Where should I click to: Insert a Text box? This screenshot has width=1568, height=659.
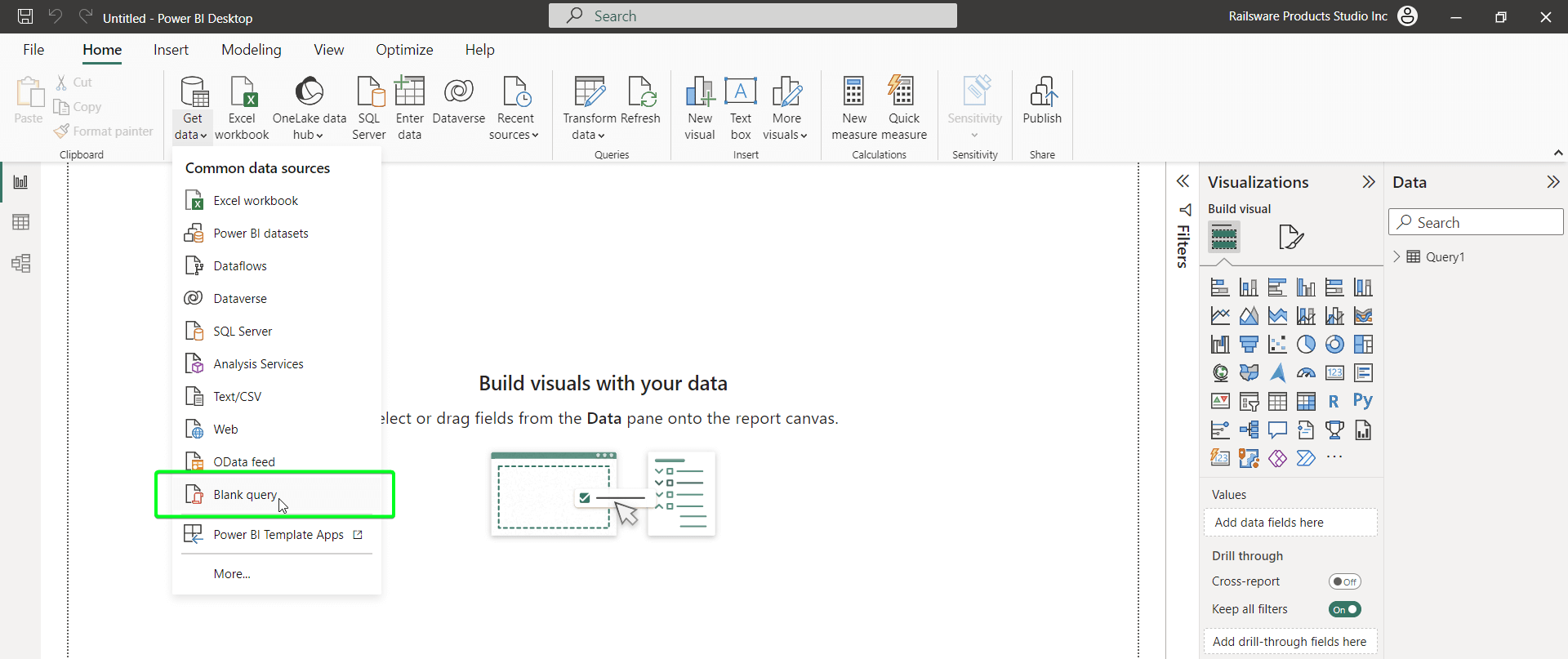coord(741,109)
